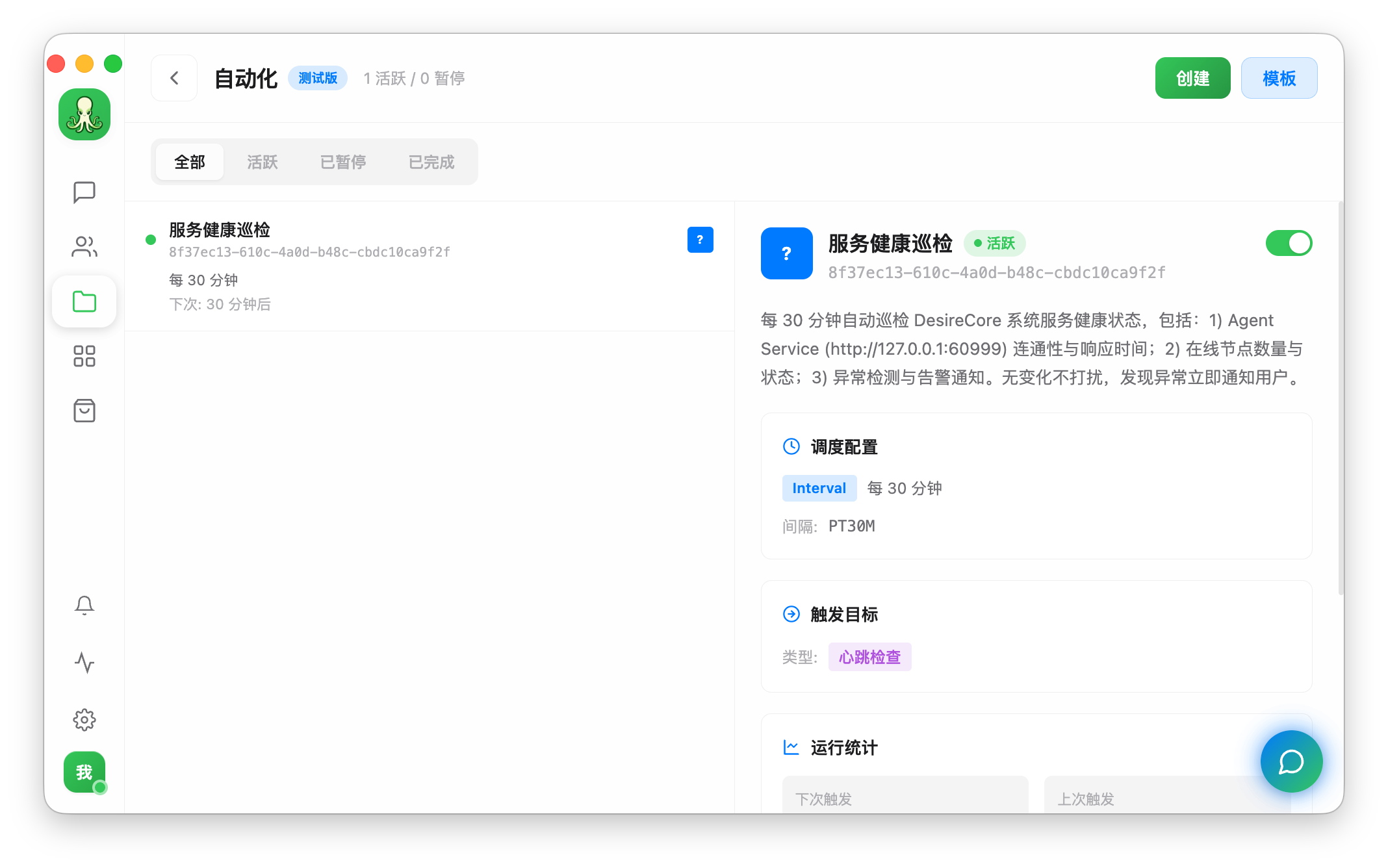Select the folder icon in sidebar
The height and width of the screenshot is (868, 1388).
click(84, 301)
